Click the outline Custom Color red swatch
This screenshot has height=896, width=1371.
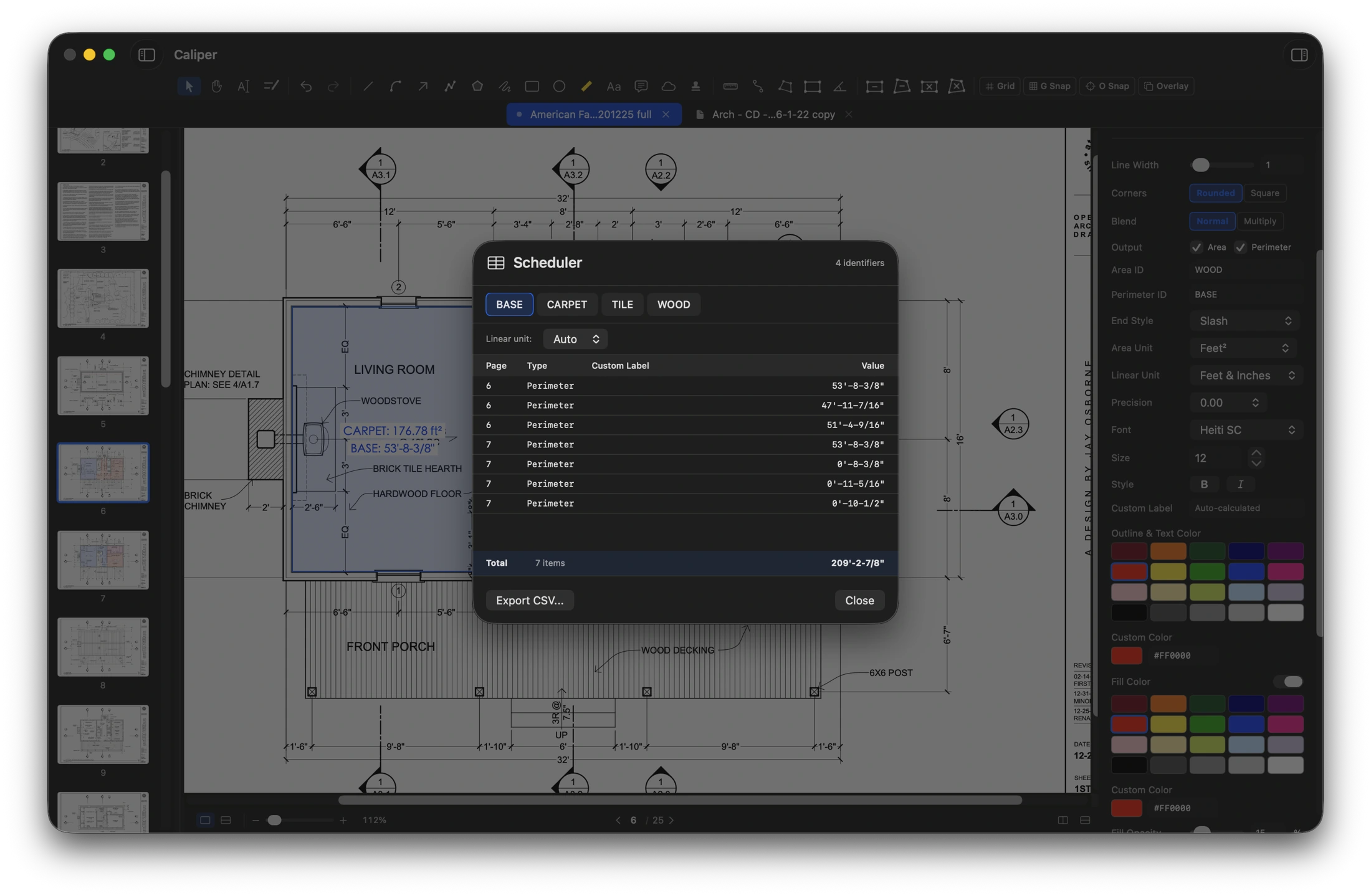tap(1127, 655)
